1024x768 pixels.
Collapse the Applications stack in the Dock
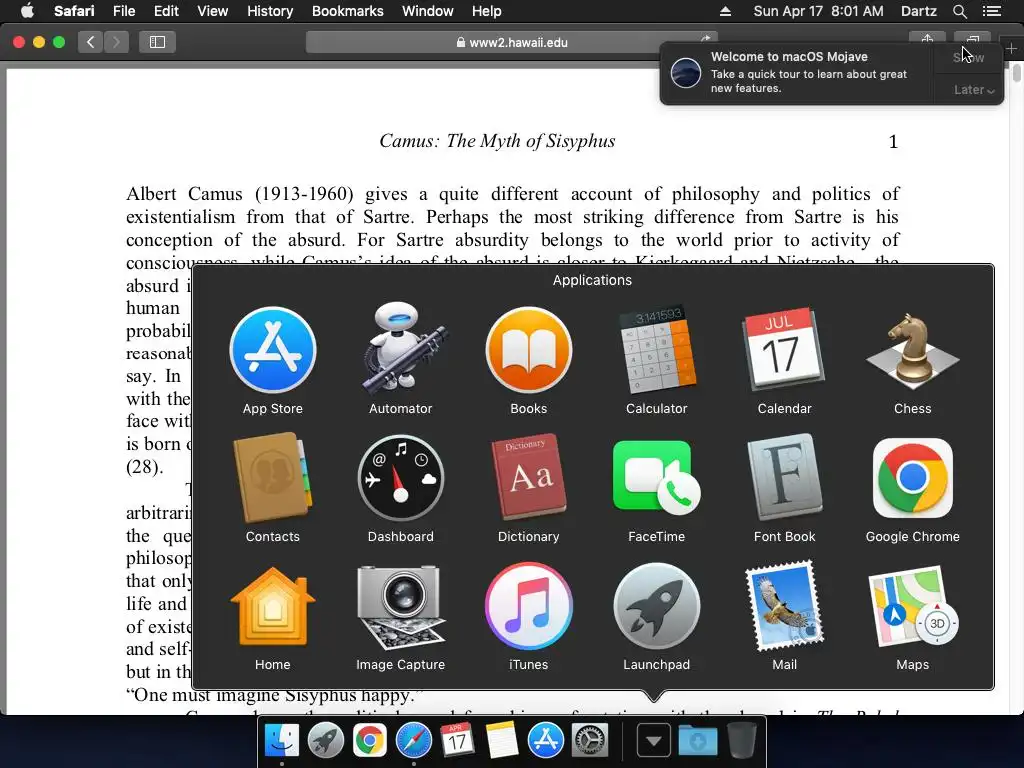pos(654,741)
